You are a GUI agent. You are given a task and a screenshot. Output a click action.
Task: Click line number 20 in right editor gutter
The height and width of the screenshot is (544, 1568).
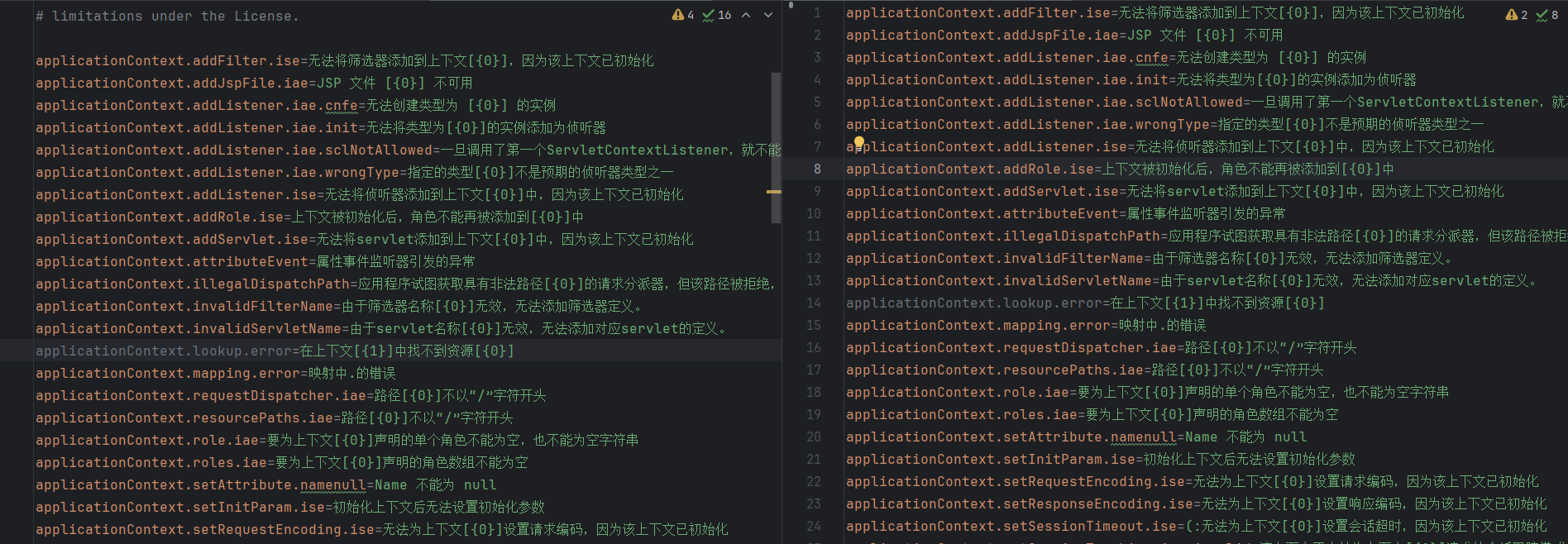pyautogui.click(x=814, y=437)
